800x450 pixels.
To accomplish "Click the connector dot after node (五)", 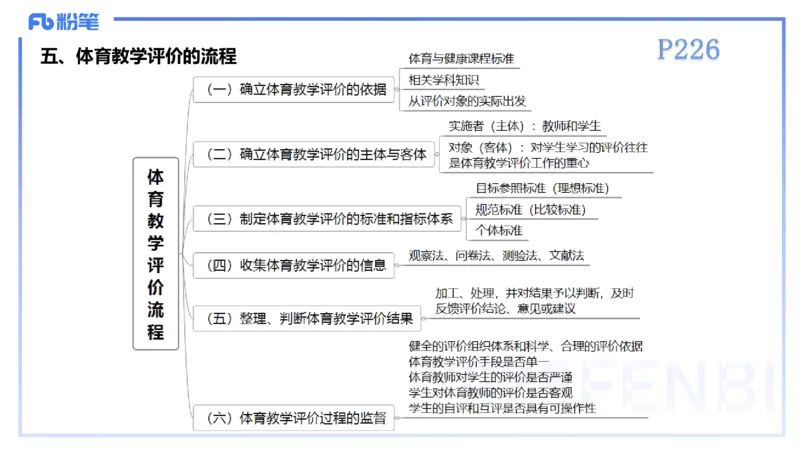I will point(423,319).
